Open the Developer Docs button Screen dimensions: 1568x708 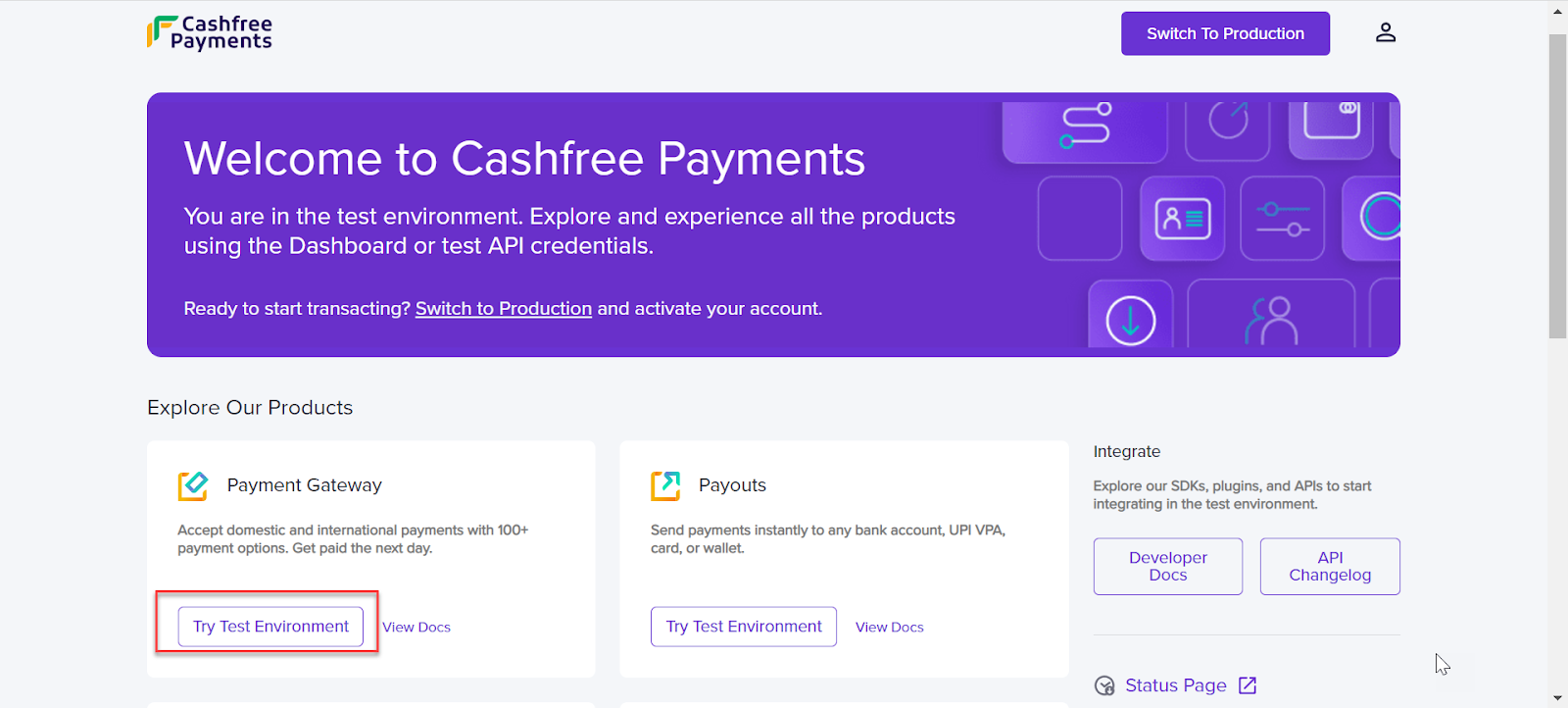pyautogui.click(x=1168, y=567)
